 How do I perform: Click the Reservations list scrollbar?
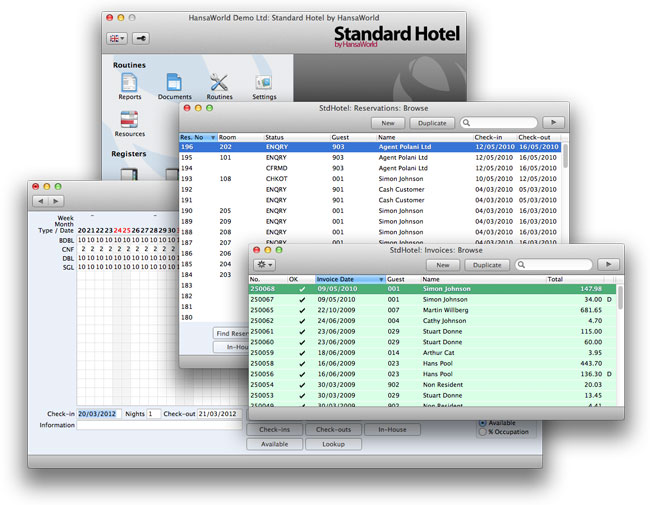click(565, 155)
